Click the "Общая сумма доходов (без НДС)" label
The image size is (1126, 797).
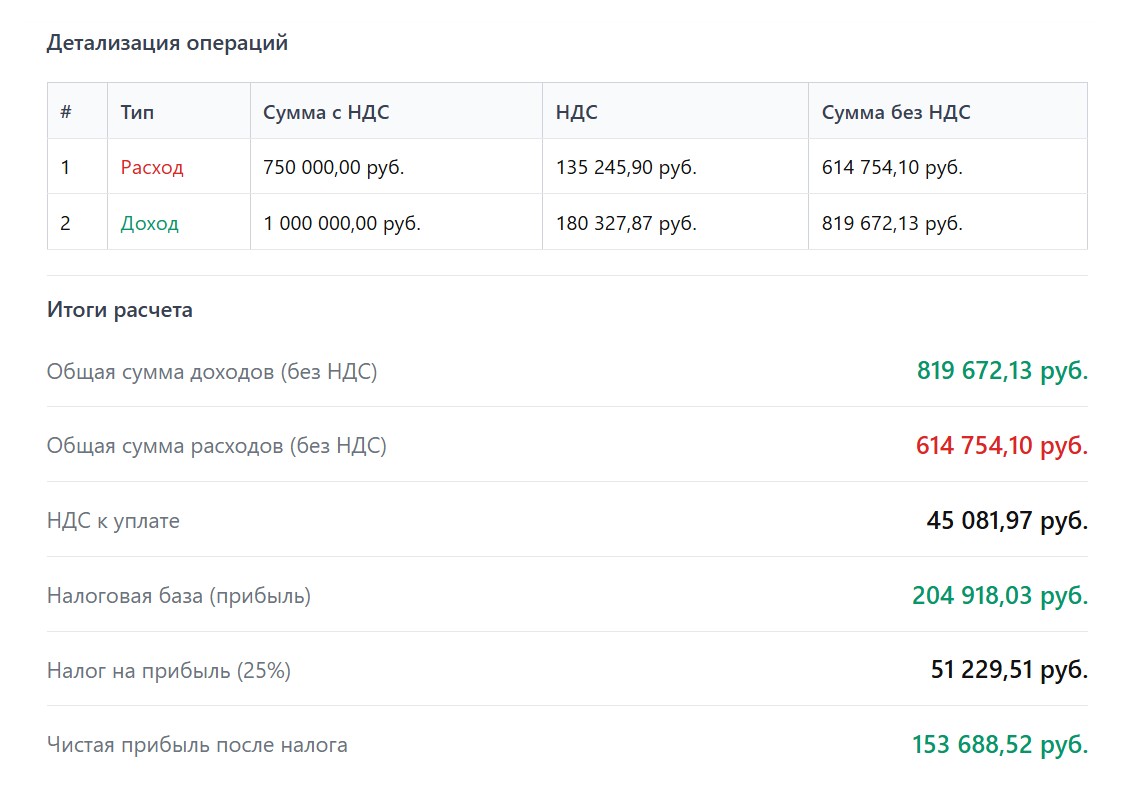pyautogui.click(x=212, y=372)
